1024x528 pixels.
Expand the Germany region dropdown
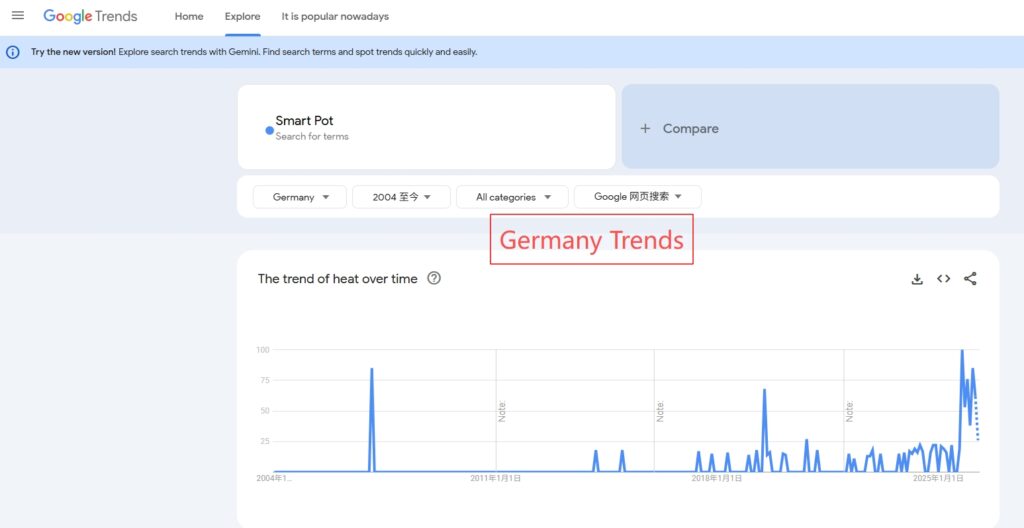[x=299, y=197]
